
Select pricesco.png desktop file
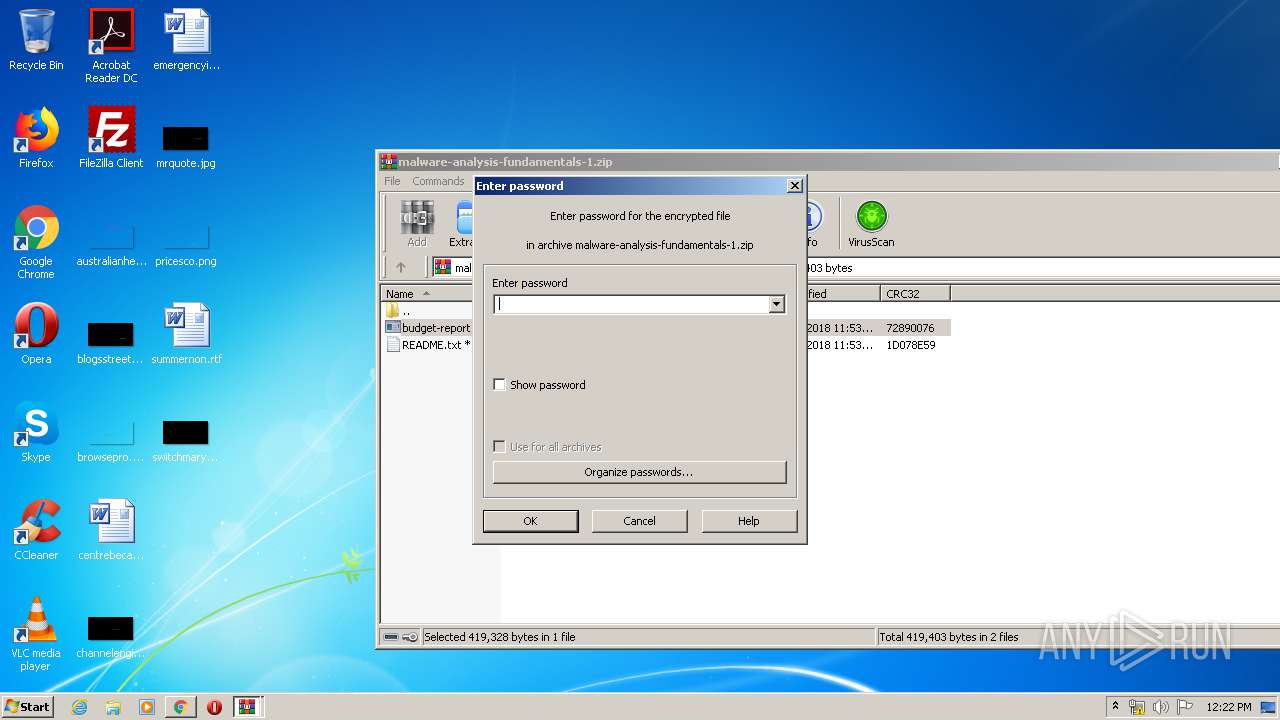coord(186,247)
